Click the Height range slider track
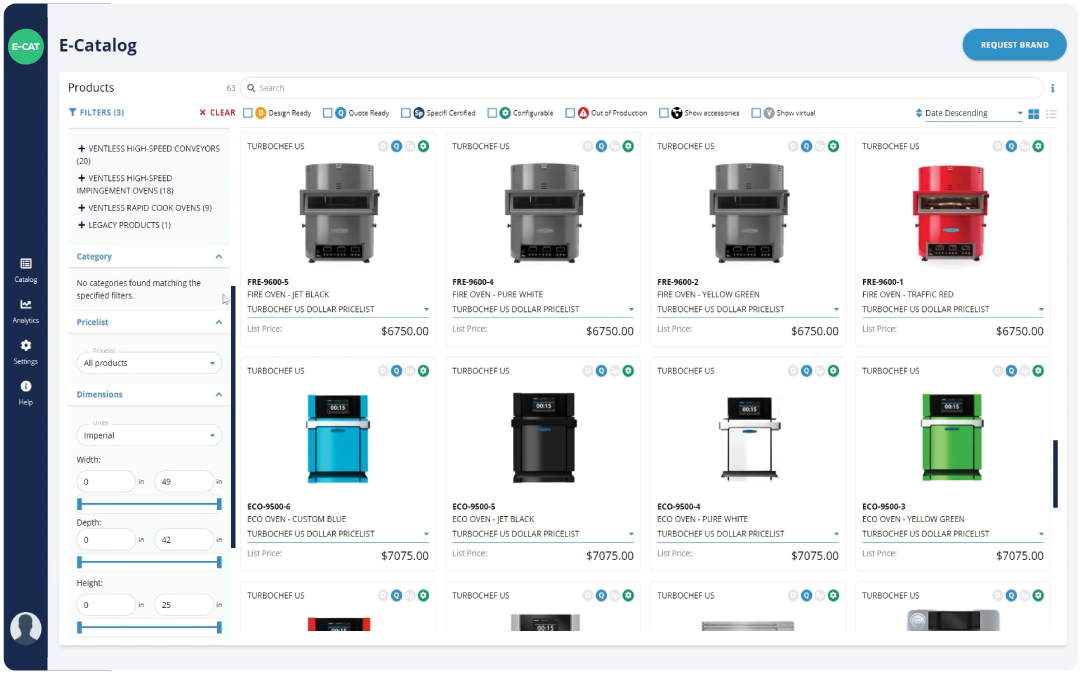This screenshot has height=673, width=1080. pos(149,628)
